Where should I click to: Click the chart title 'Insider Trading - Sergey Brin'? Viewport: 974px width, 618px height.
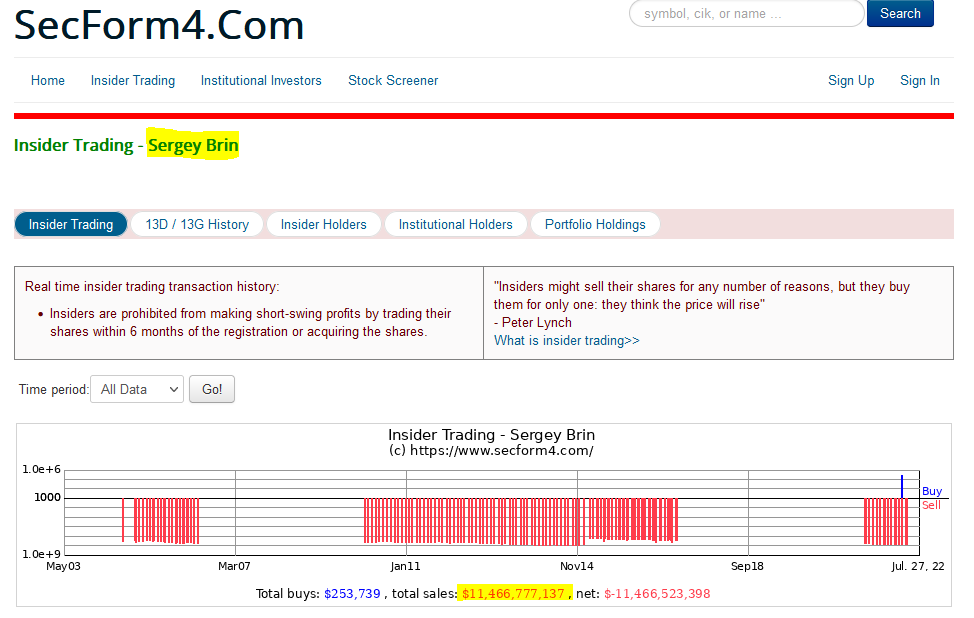click(491, 435)
